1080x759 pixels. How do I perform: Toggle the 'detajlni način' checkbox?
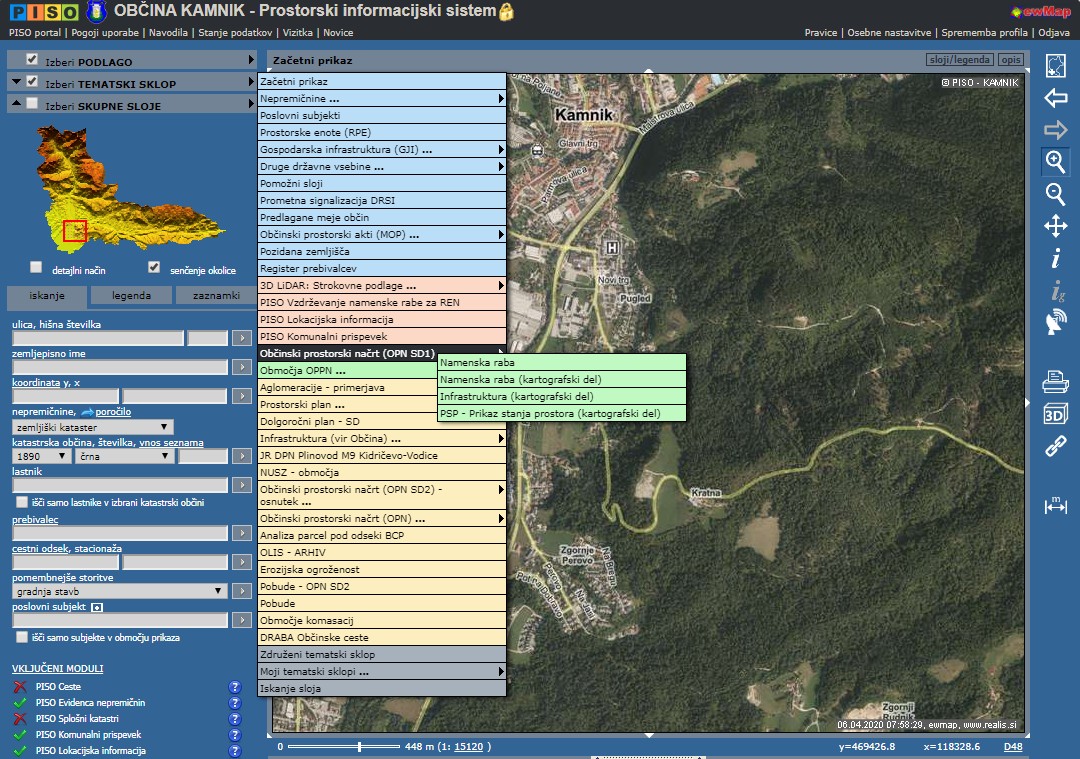pos(37,268)
